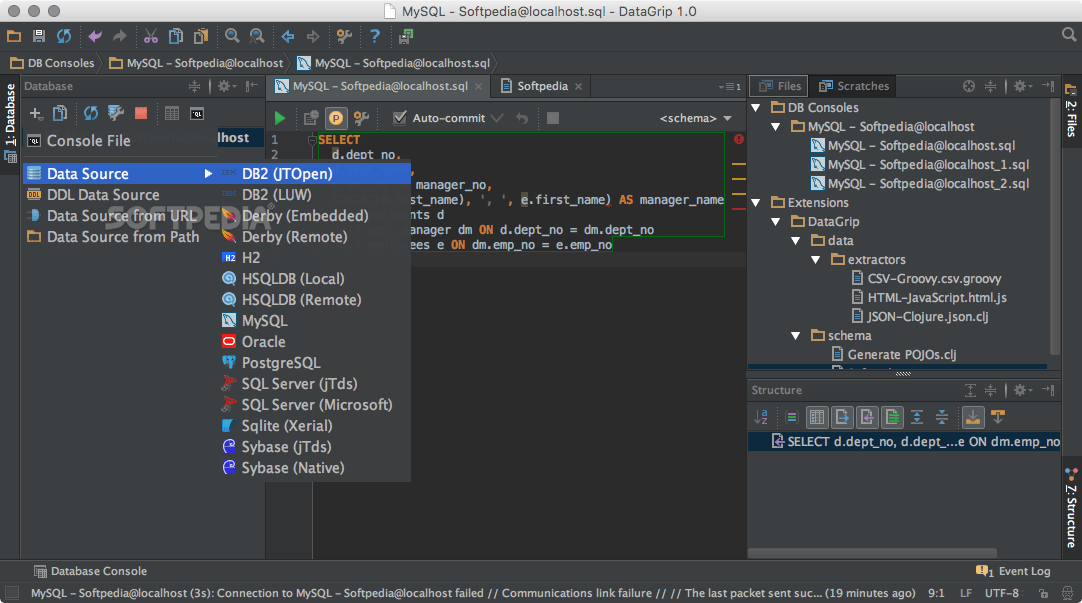
Task: Open the <schema> dropdown
Action: (695, 118)
